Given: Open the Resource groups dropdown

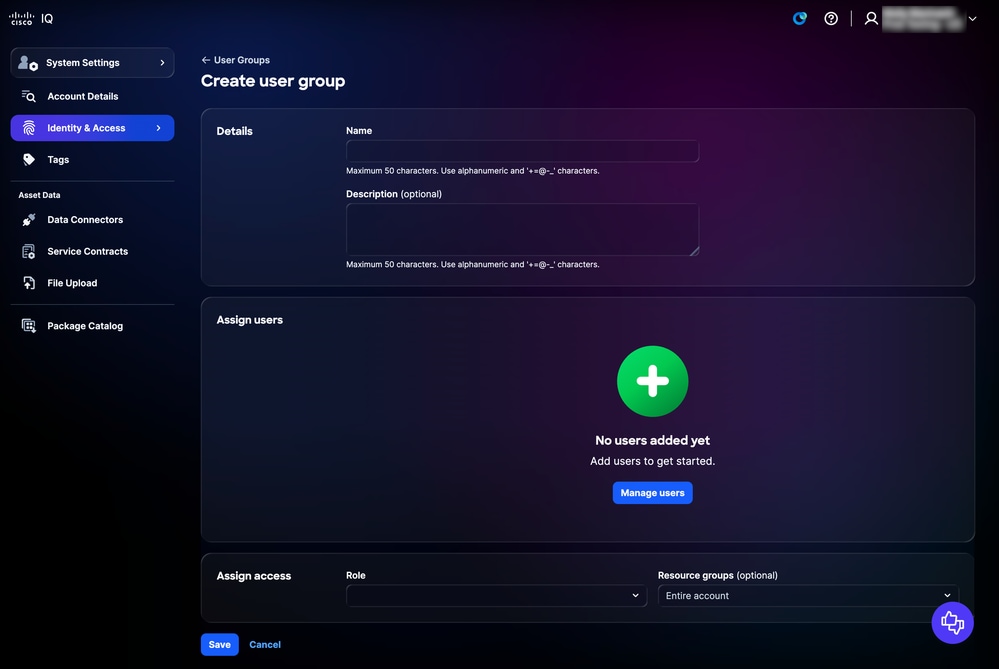Looking at the screenshot, I should coord(808,596).
